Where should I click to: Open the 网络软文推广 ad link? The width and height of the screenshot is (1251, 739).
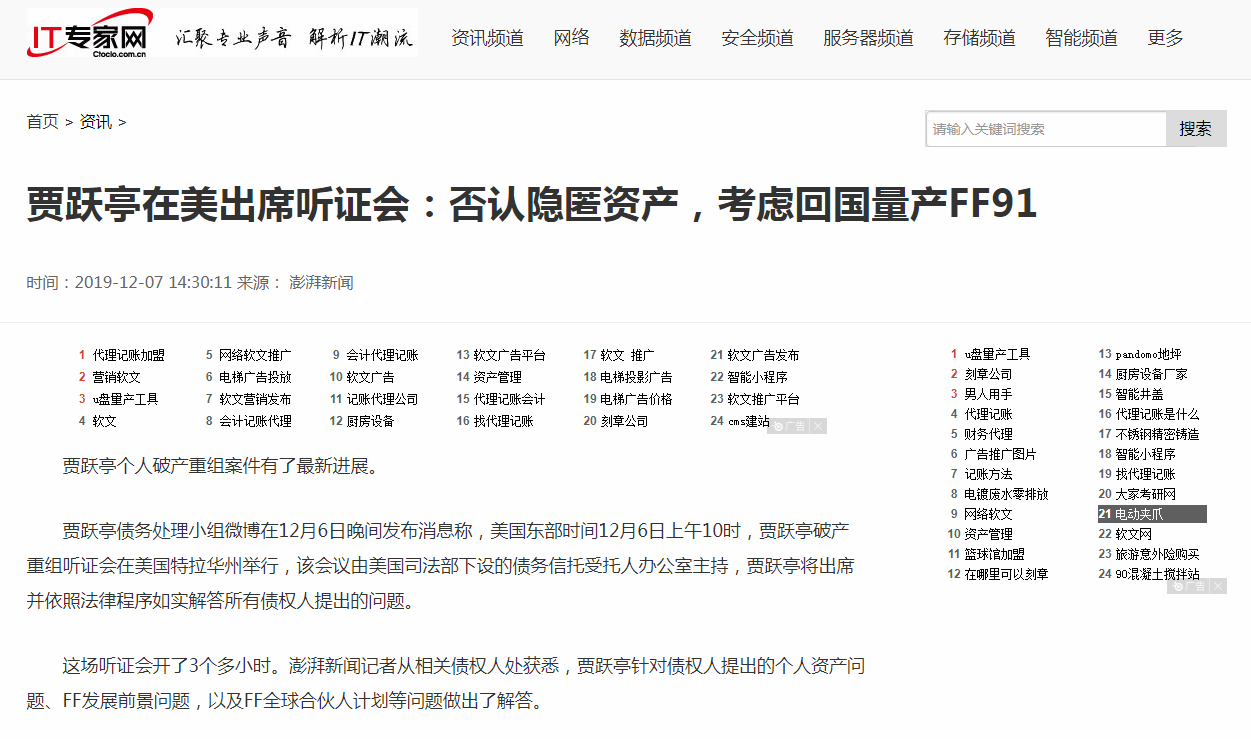(255, 355)
